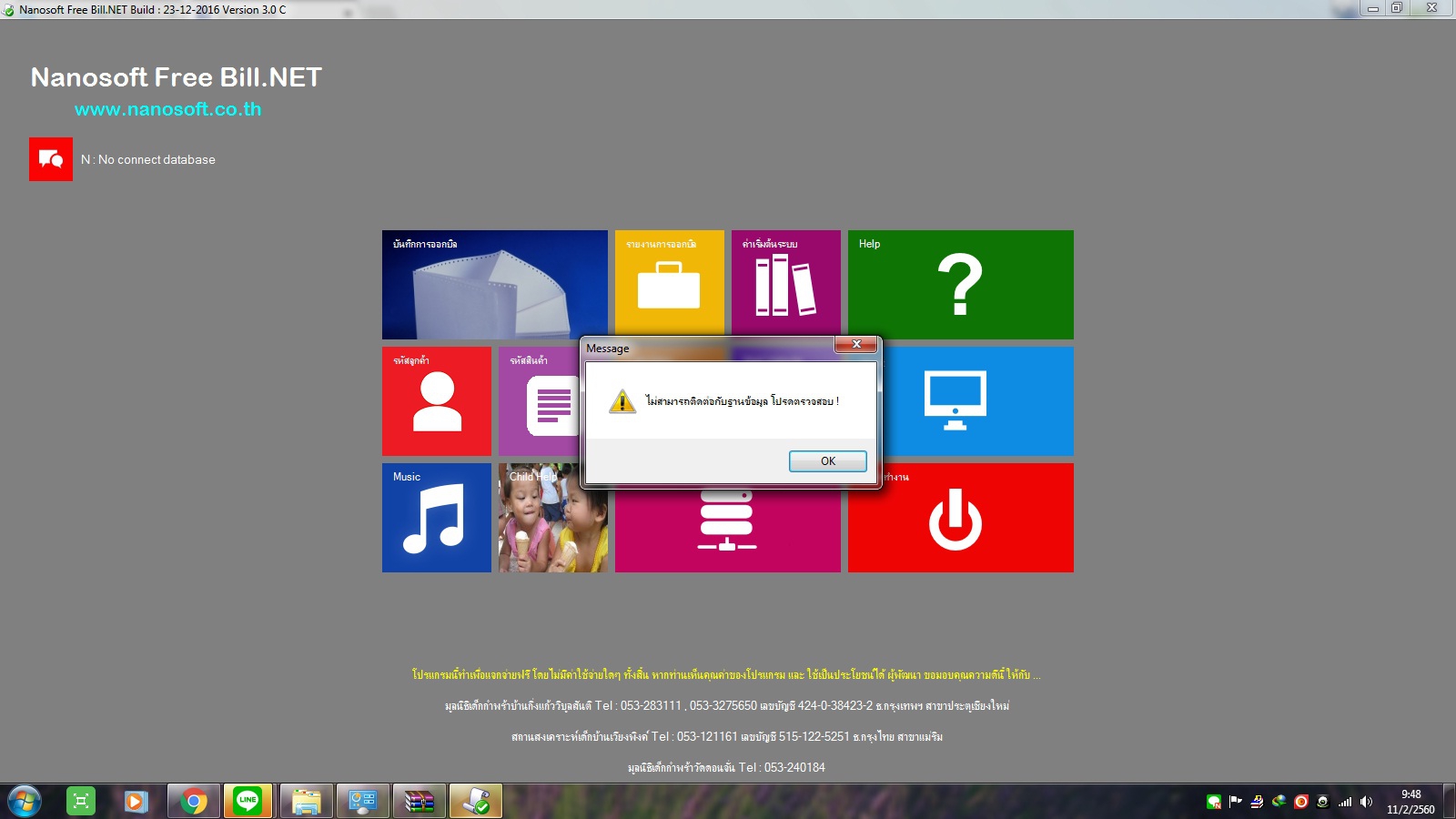
Task: Open the blue bill recording tile with paper
Action: [495, 285]
